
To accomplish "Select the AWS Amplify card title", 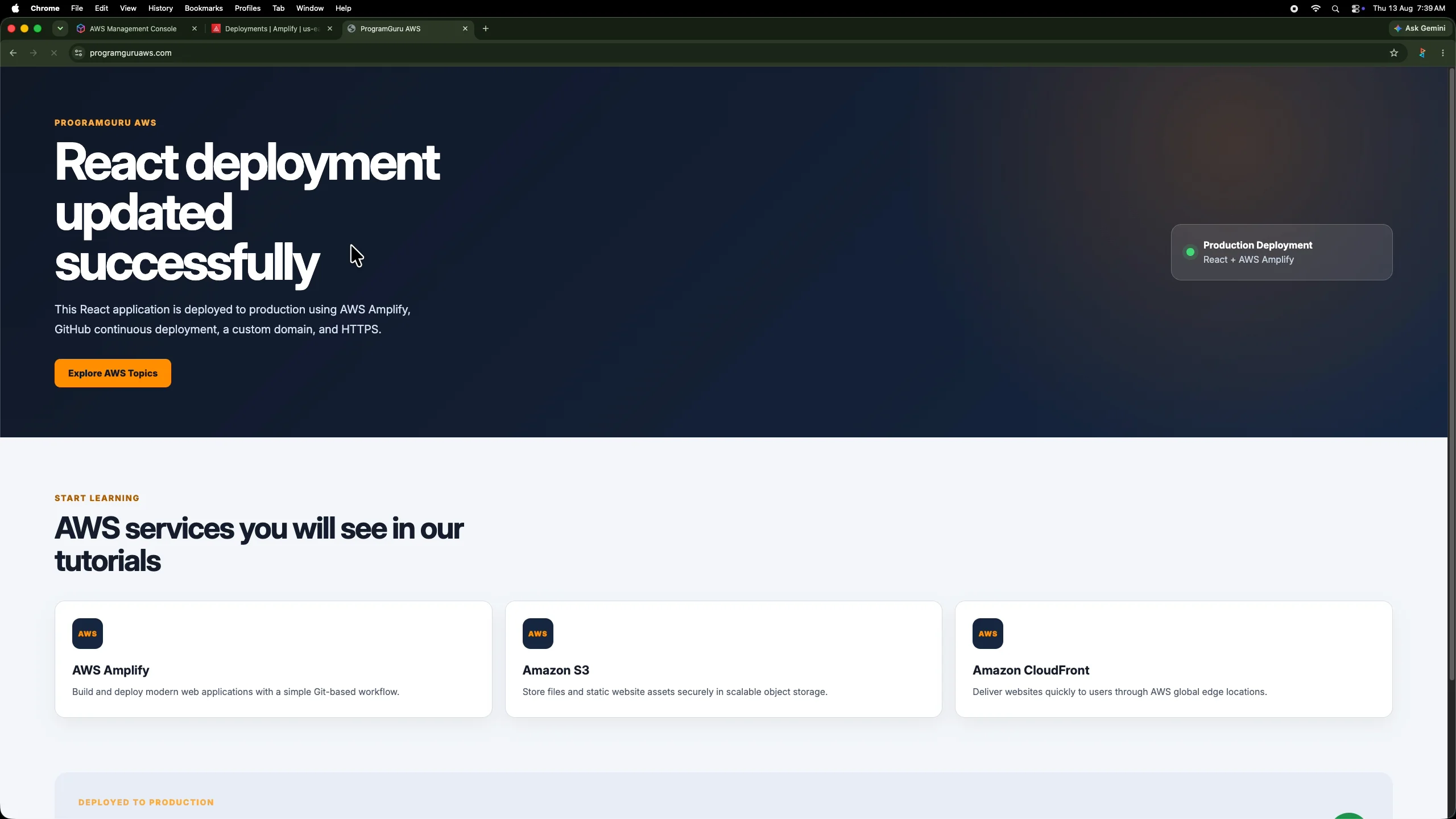I will (110, 670).
